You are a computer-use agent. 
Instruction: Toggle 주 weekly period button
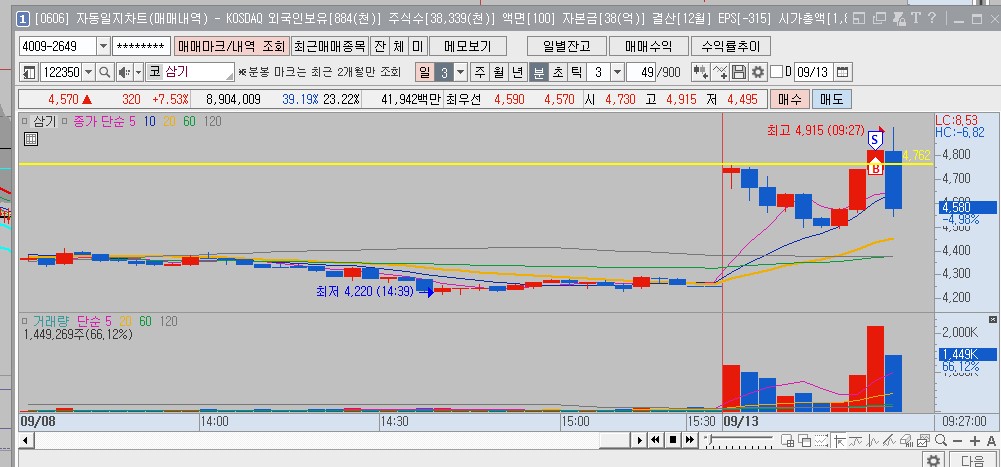[x=479, y=72]
